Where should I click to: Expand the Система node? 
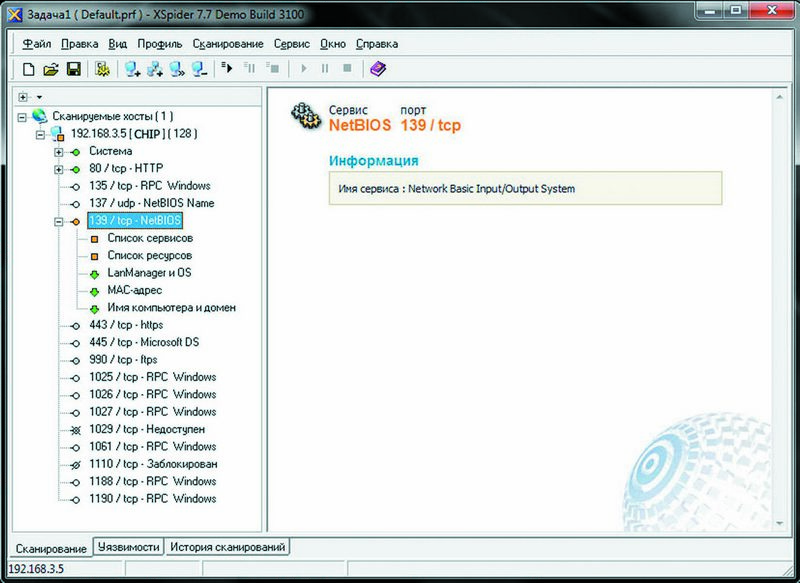59,152
